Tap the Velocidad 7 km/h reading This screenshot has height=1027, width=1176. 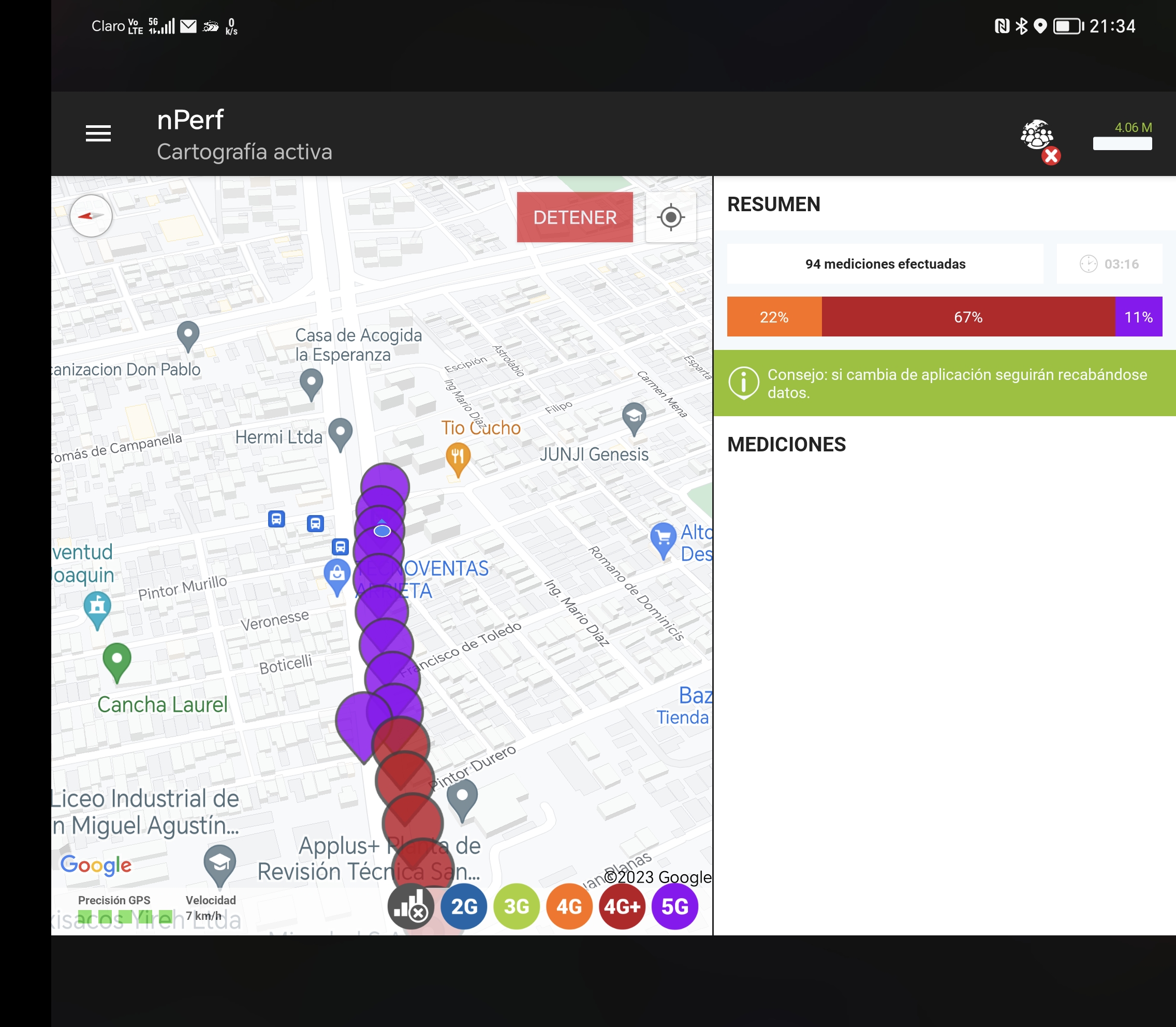coord(210,908)
